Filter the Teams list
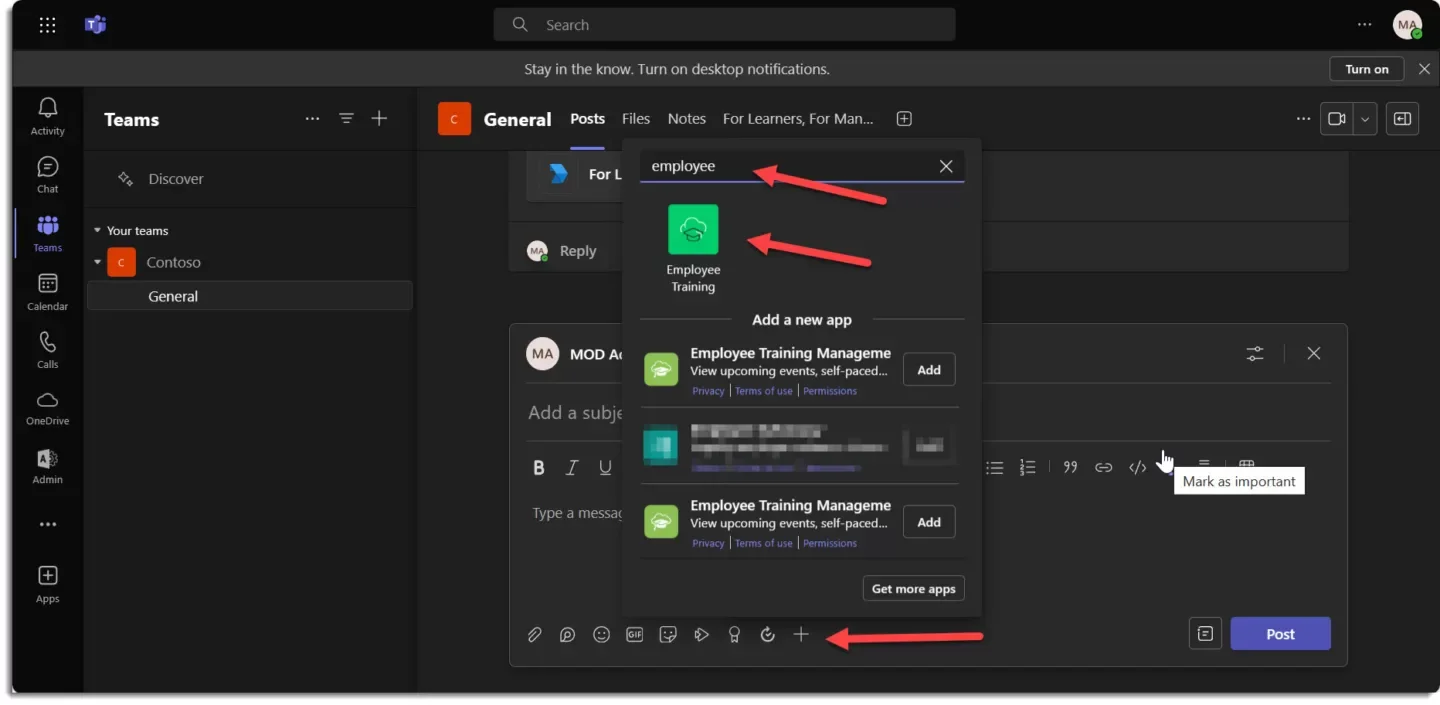The image size is (1440, 705). pyautogui.click(x=346, y=118)
